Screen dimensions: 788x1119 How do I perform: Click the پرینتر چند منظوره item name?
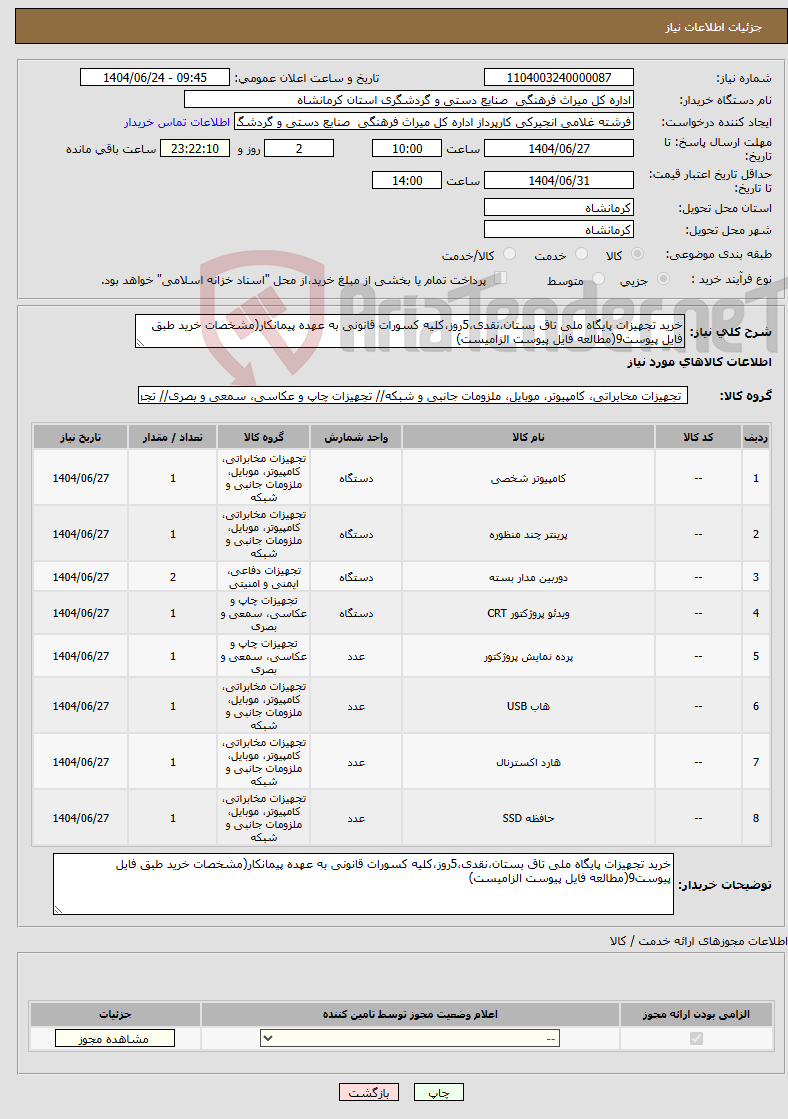tap(528, 534)
